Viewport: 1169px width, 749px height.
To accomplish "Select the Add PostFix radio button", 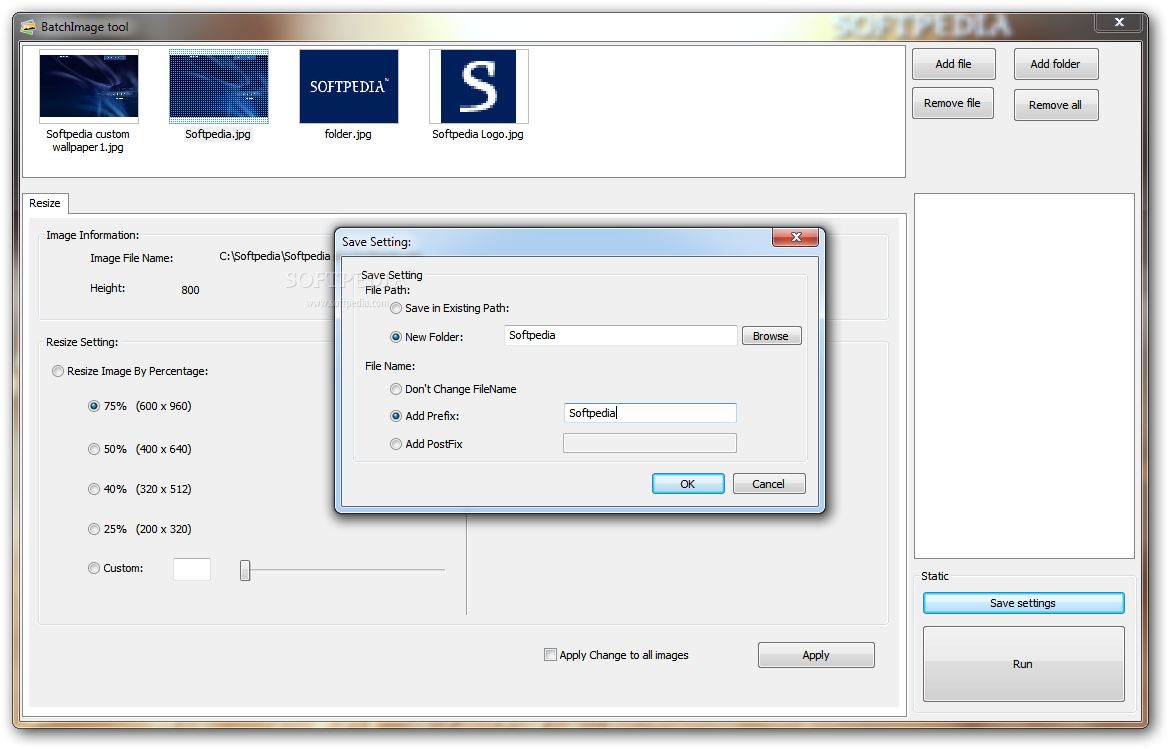I will [396, 444].
